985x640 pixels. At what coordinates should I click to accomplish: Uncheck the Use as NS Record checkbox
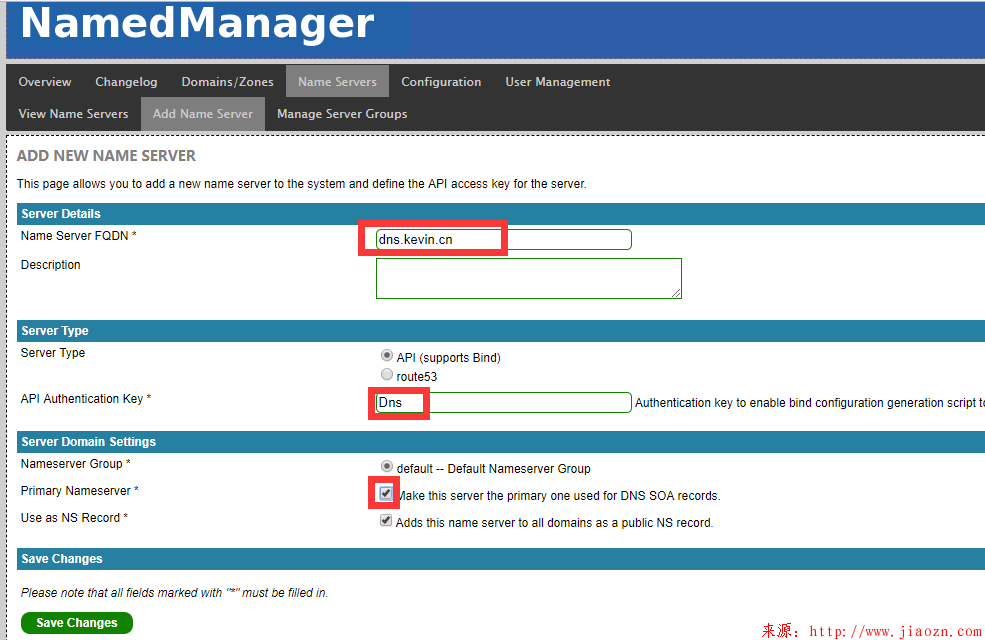click(x=386, y=521)
